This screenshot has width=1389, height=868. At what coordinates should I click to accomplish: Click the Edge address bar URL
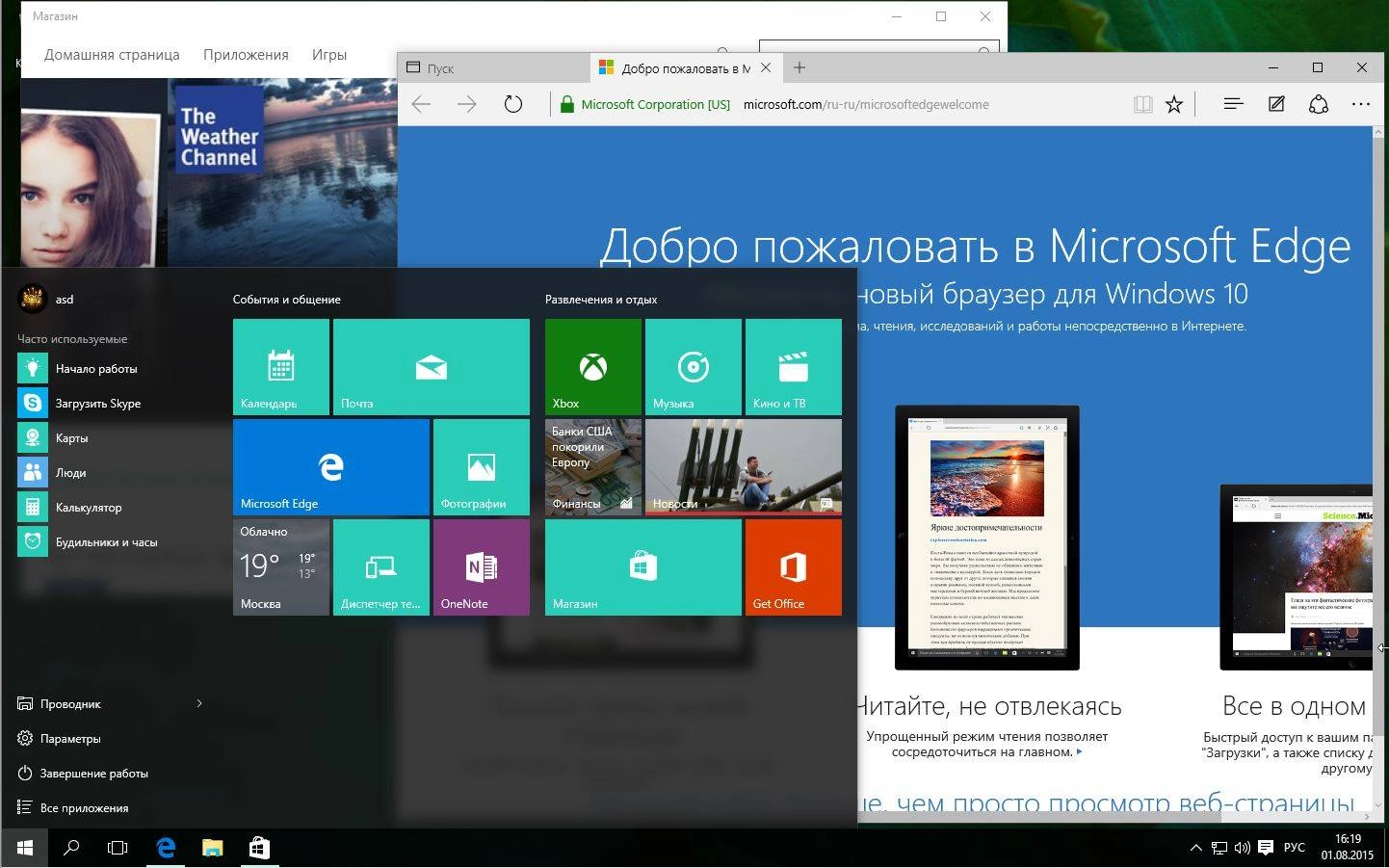point(866,104)
